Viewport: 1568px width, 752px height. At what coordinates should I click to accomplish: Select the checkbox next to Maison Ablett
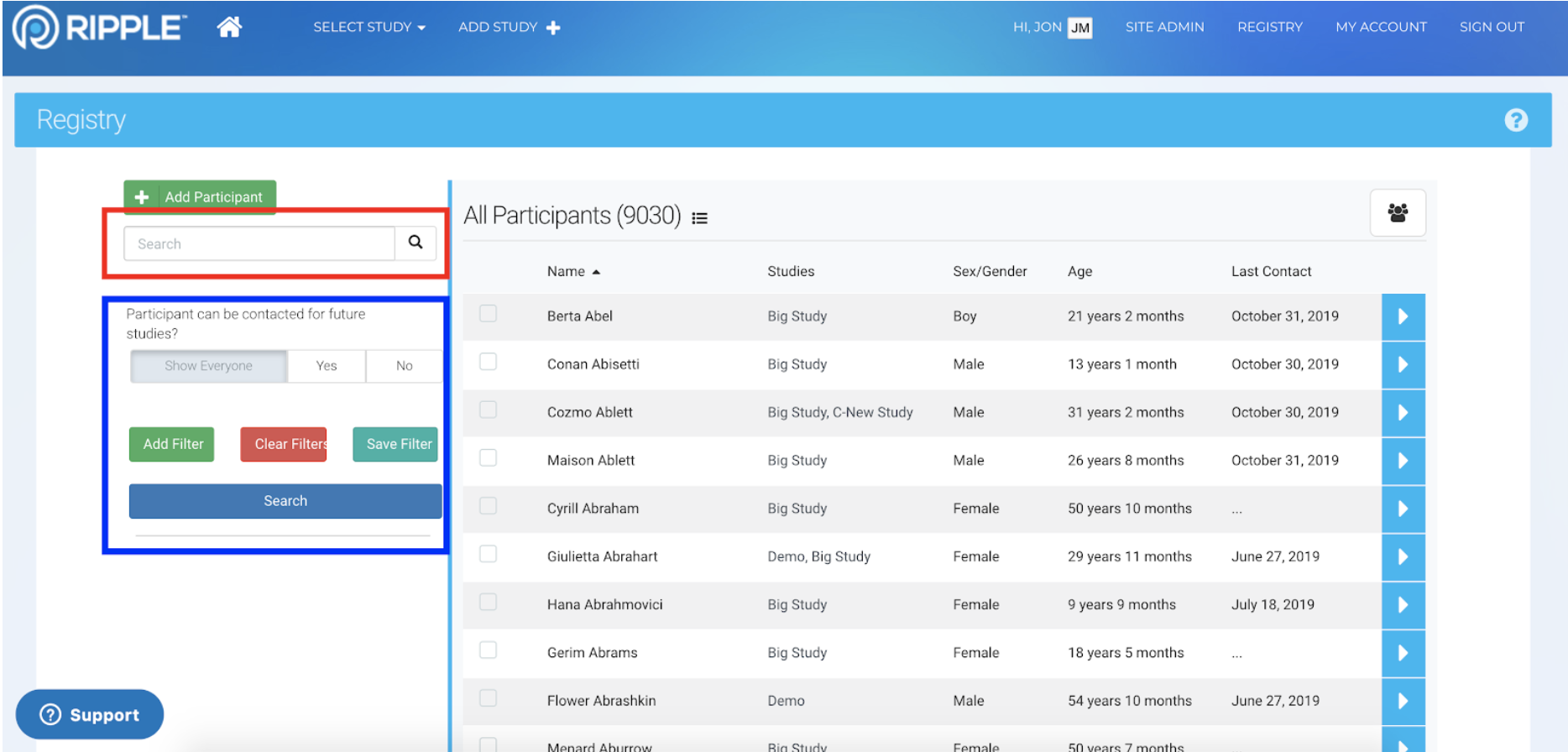pos(488,458)
